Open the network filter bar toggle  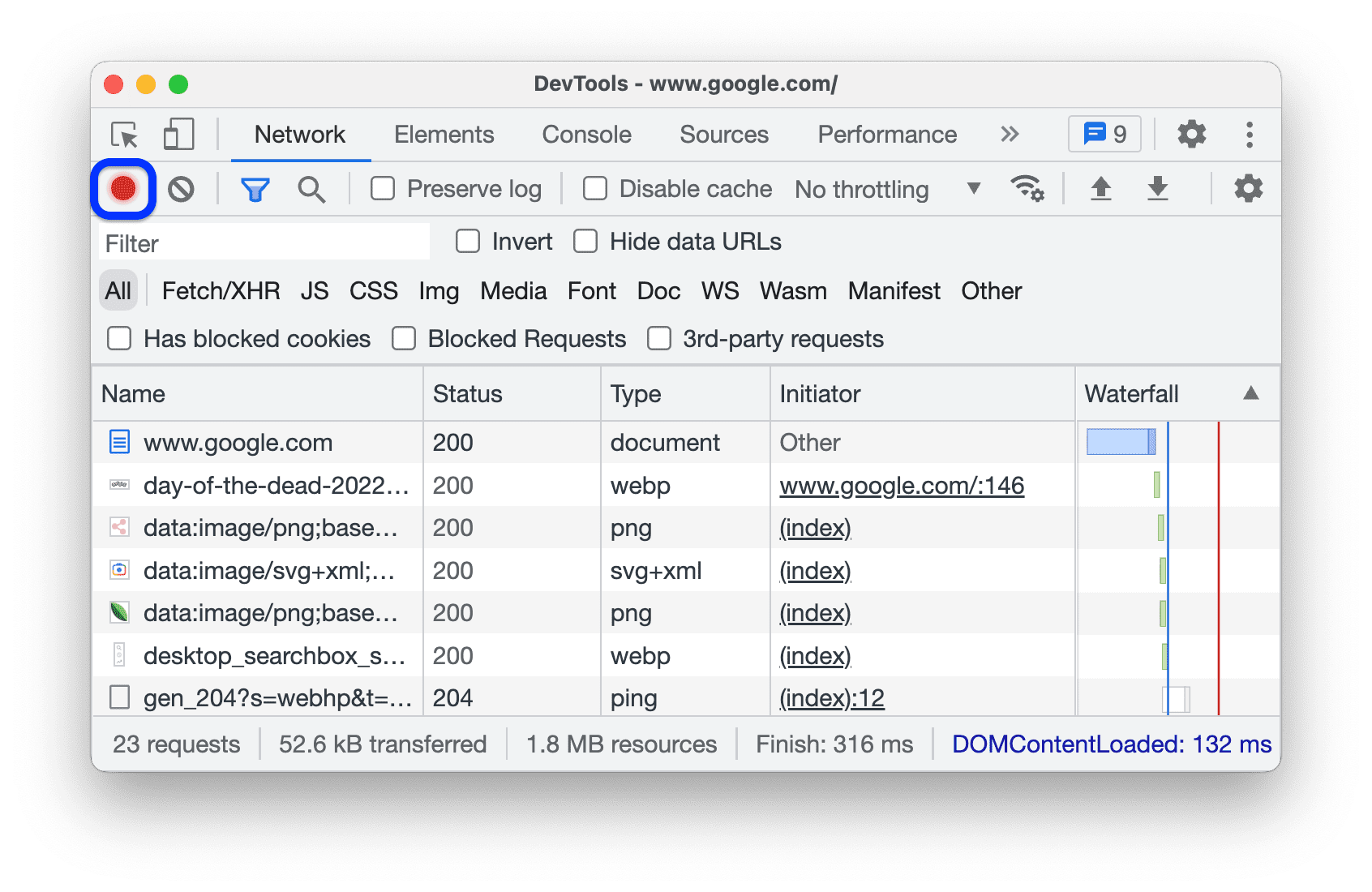(x=255, y=189)
